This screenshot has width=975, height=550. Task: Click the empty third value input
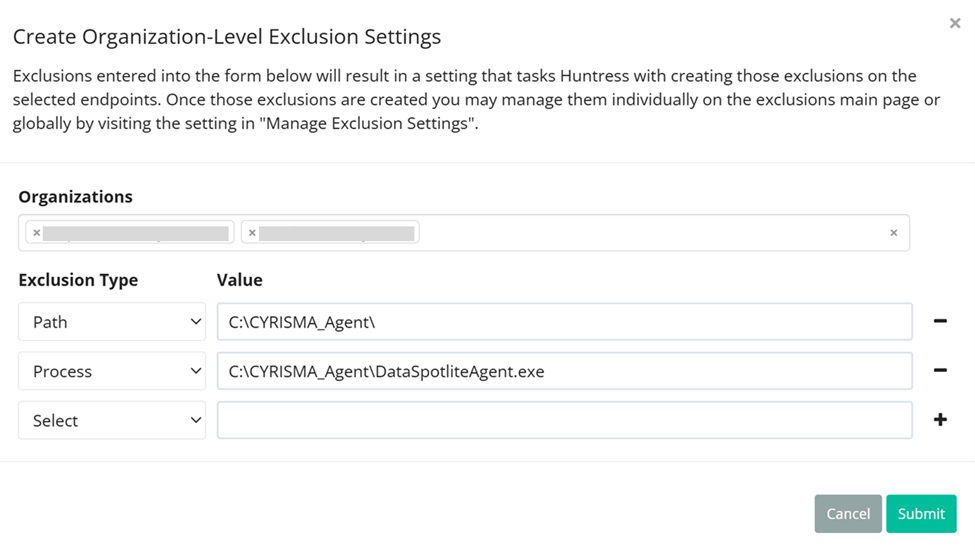564,420
